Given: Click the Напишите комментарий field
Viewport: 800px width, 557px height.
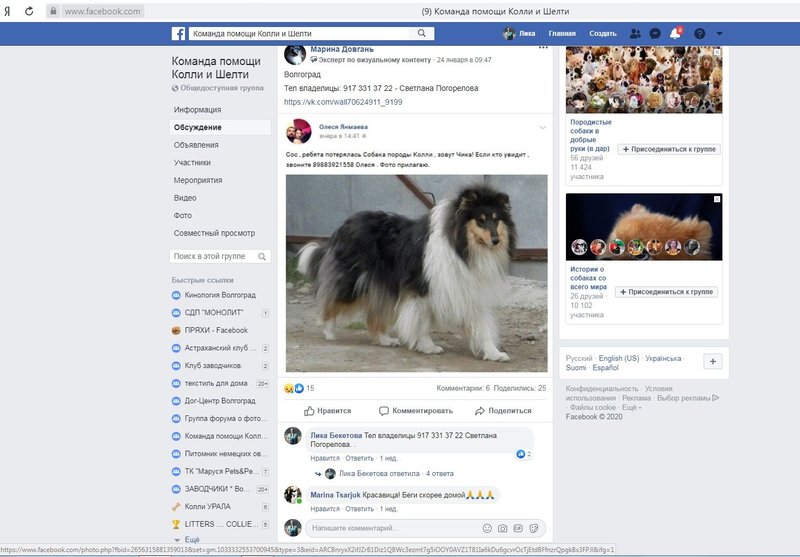Looking at the screenshot, I should [392, 528].
